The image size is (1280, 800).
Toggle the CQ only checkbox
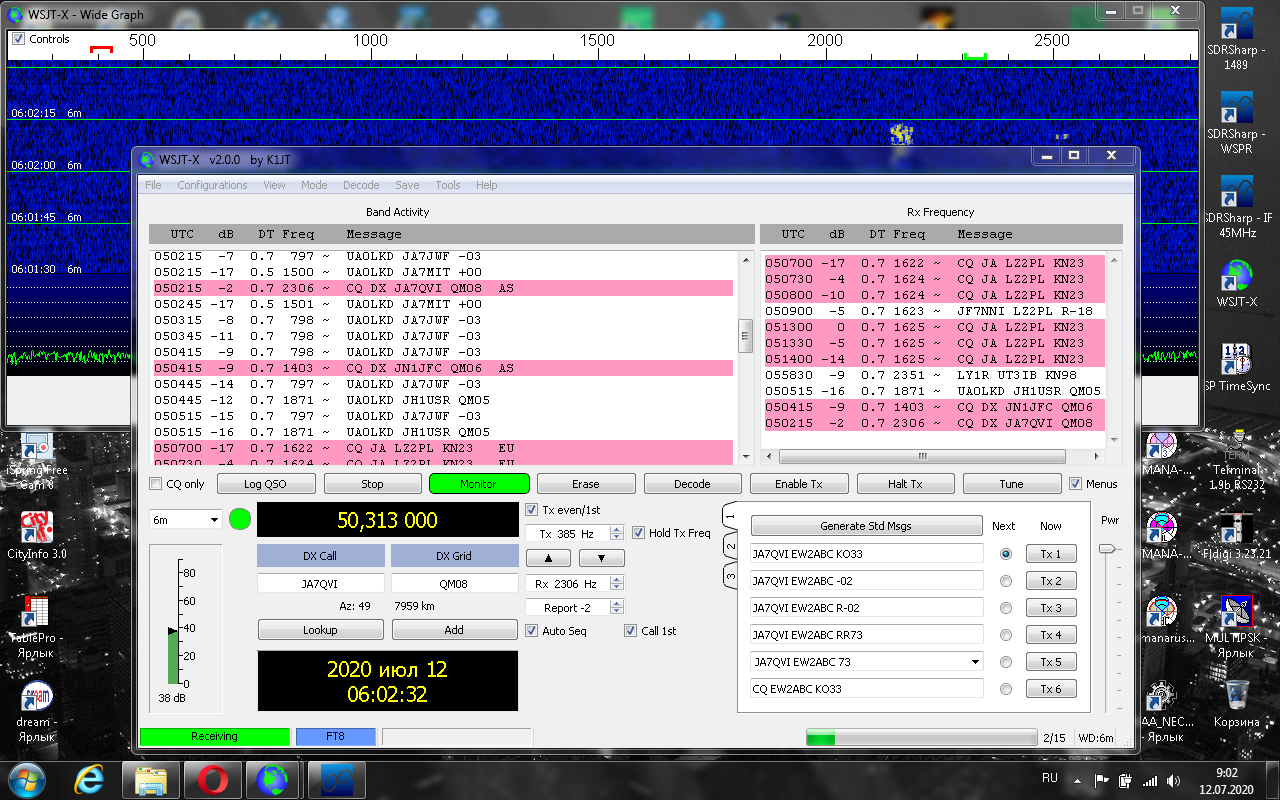156,484
